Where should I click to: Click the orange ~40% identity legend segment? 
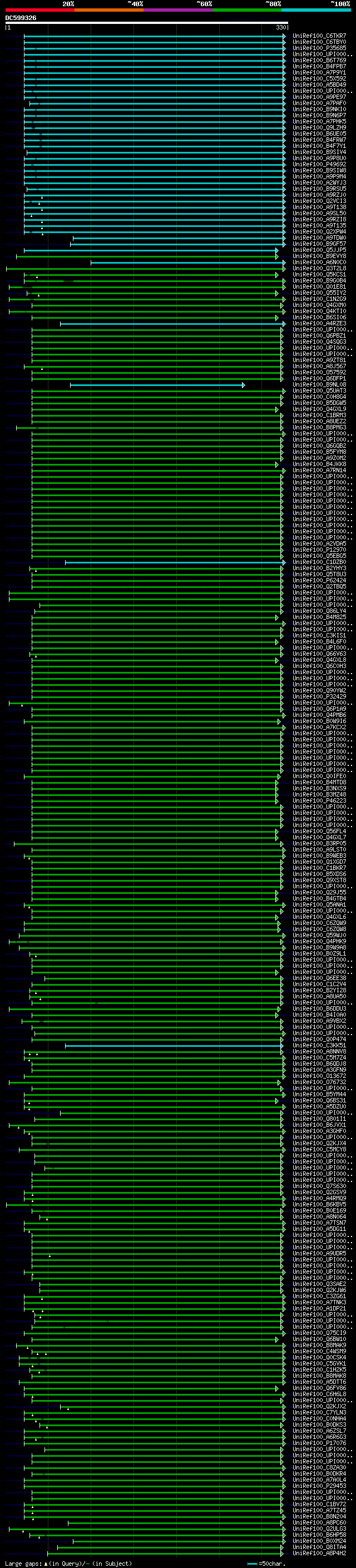(109, 10)
